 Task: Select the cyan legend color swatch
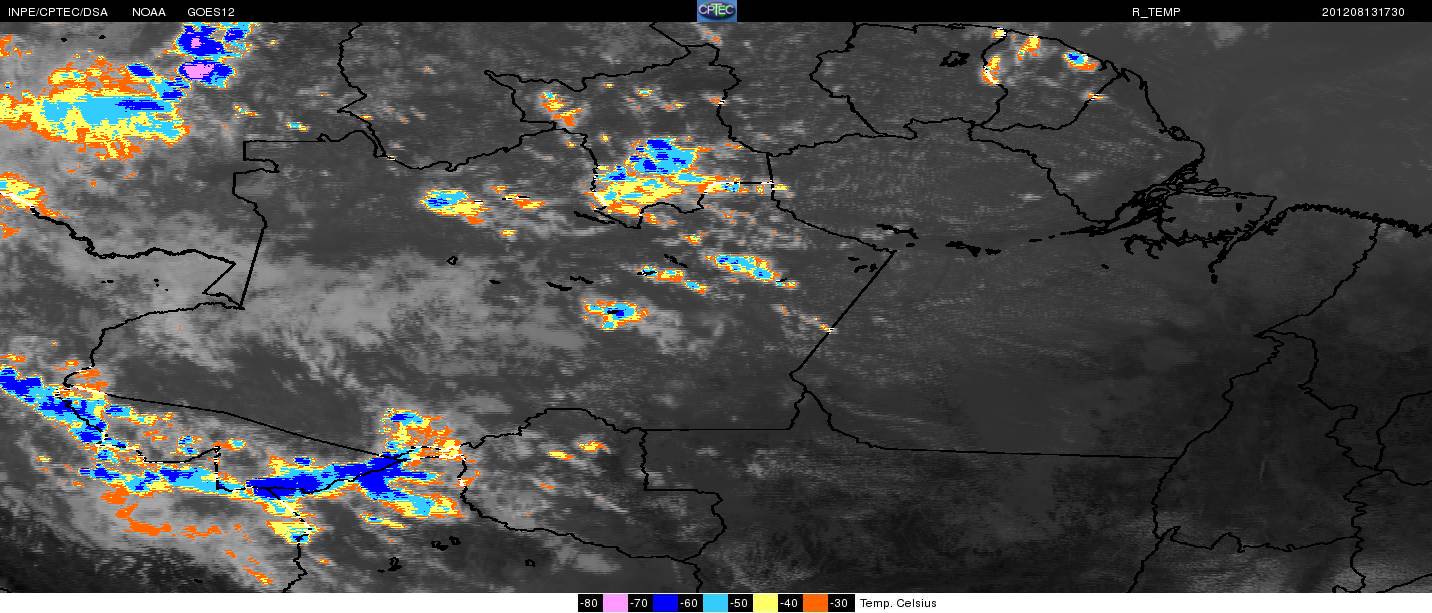(x=715, y=603)
